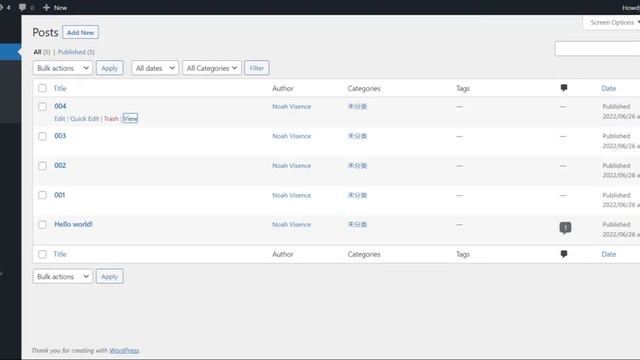Click category link in 004 row
This screenshot has height=360, width=640.
pyautogui.click(x=357, y=107)
